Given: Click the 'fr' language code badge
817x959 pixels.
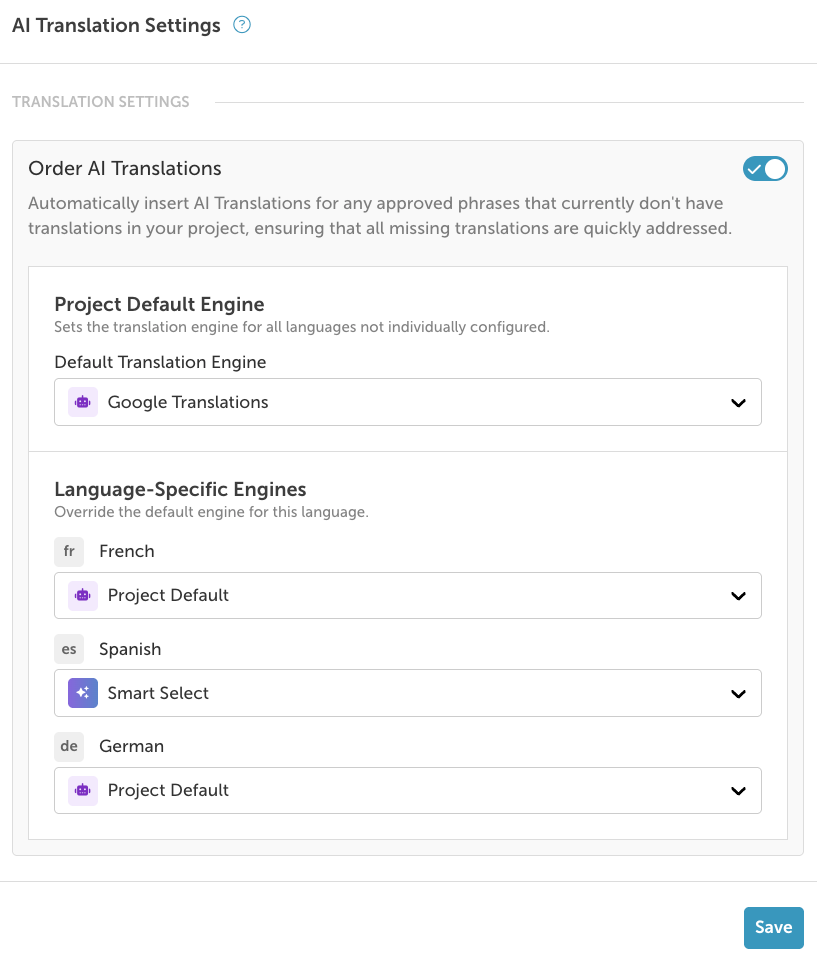Looking at the screenshot, I should [69, 551].
